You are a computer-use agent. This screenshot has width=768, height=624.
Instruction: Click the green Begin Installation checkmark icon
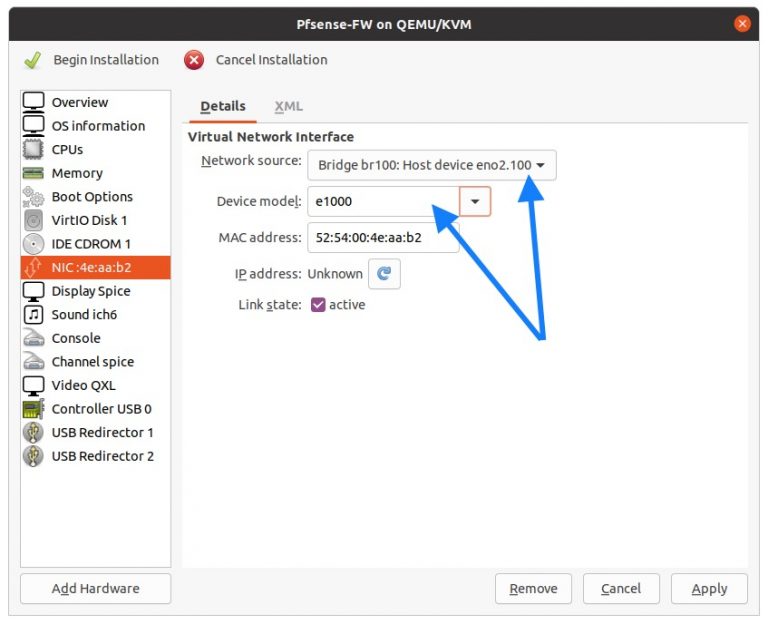[x=33, y=60]
